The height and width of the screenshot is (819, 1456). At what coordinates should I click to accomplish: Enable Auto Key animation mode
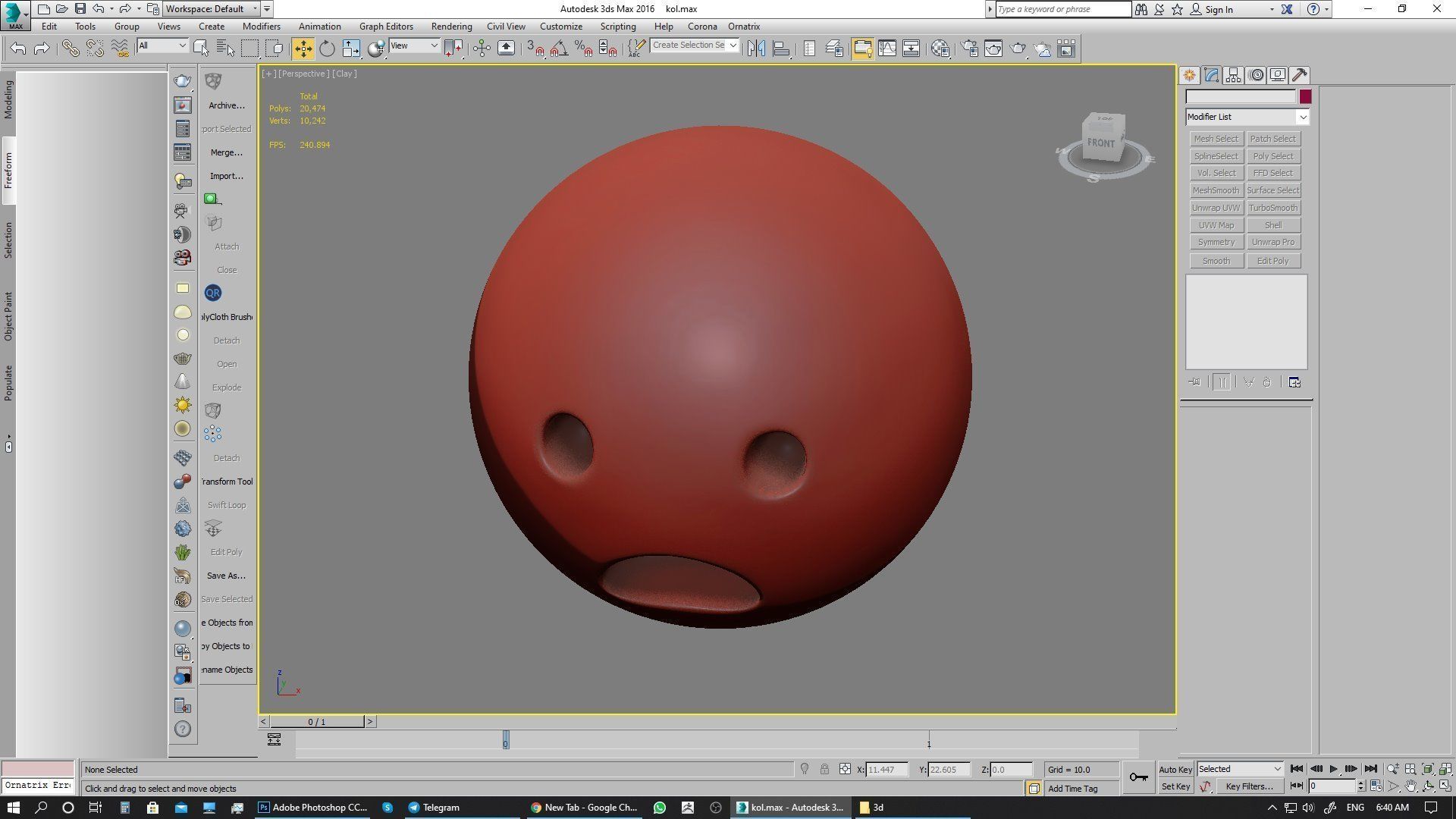pyautogui.click(x=1175, y=769)
